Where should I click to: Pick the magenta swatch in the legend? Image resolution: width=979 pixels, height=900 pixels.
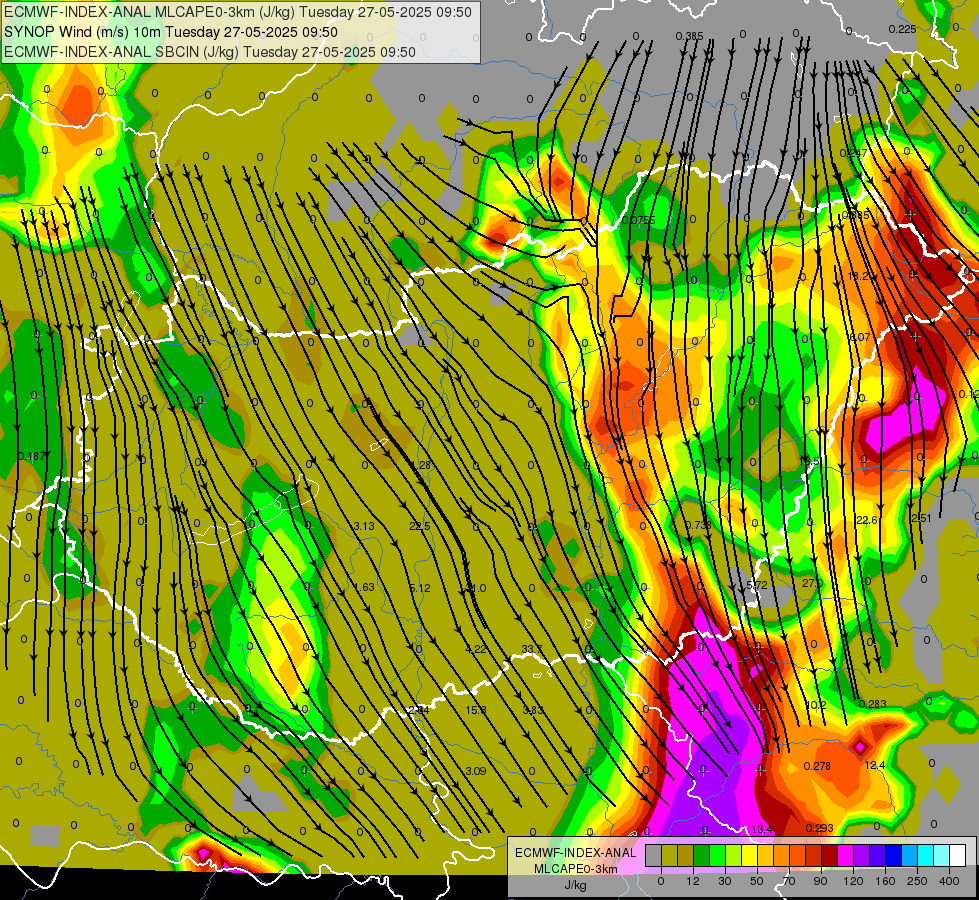[x=846, y=855]
